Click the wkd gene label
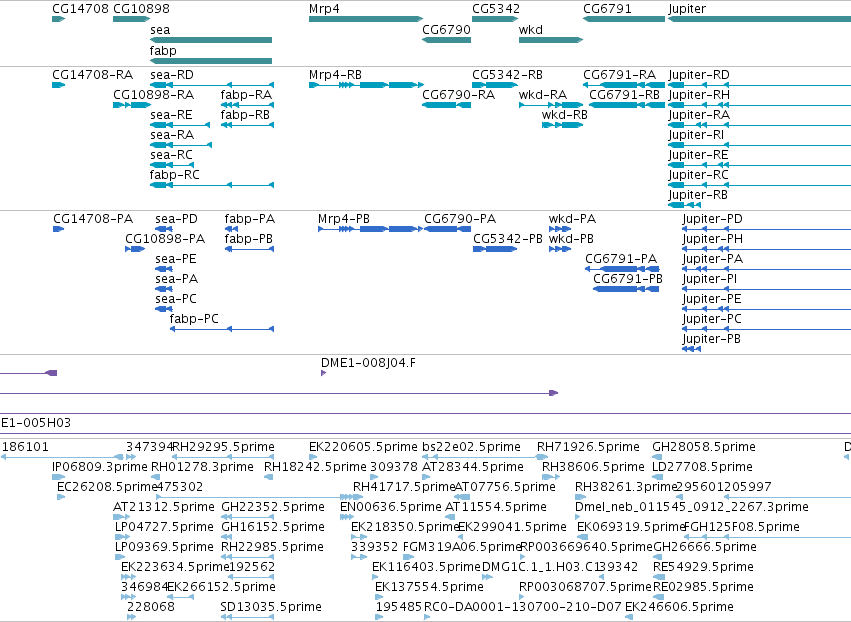851x622 pixels. 530,30
